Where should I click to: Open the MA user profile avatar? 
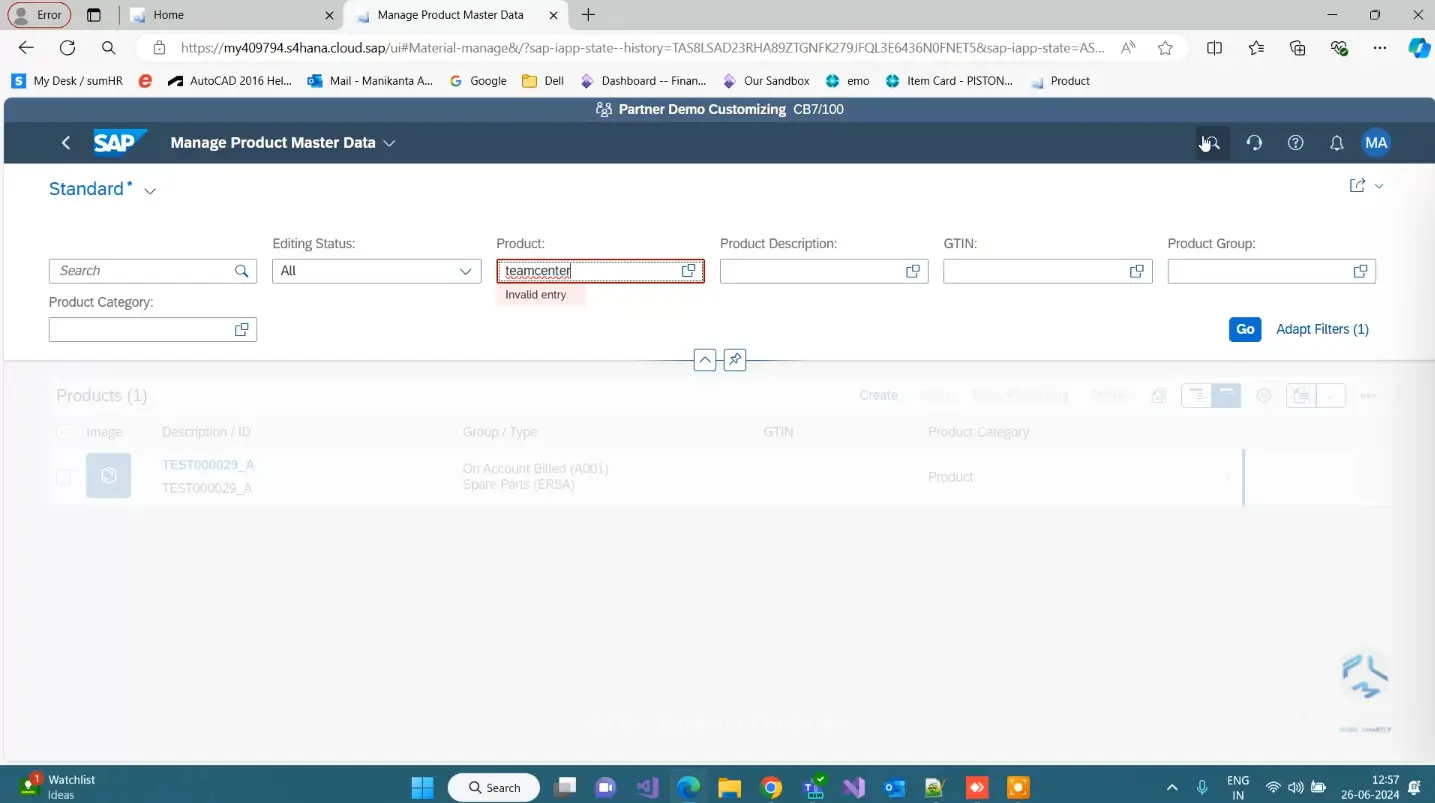click(1376, 142)
